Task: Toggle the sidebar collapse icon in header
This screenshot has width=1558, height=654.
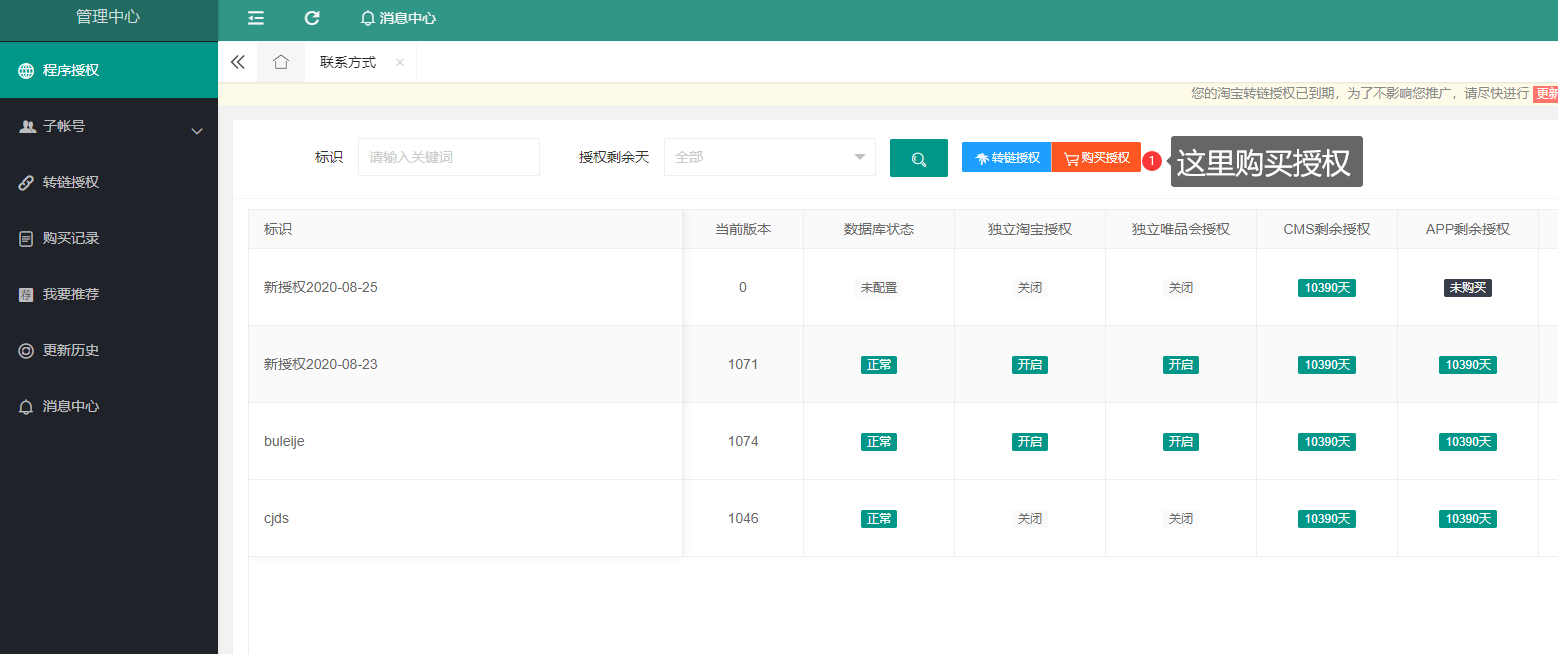Action: [256, 18]
